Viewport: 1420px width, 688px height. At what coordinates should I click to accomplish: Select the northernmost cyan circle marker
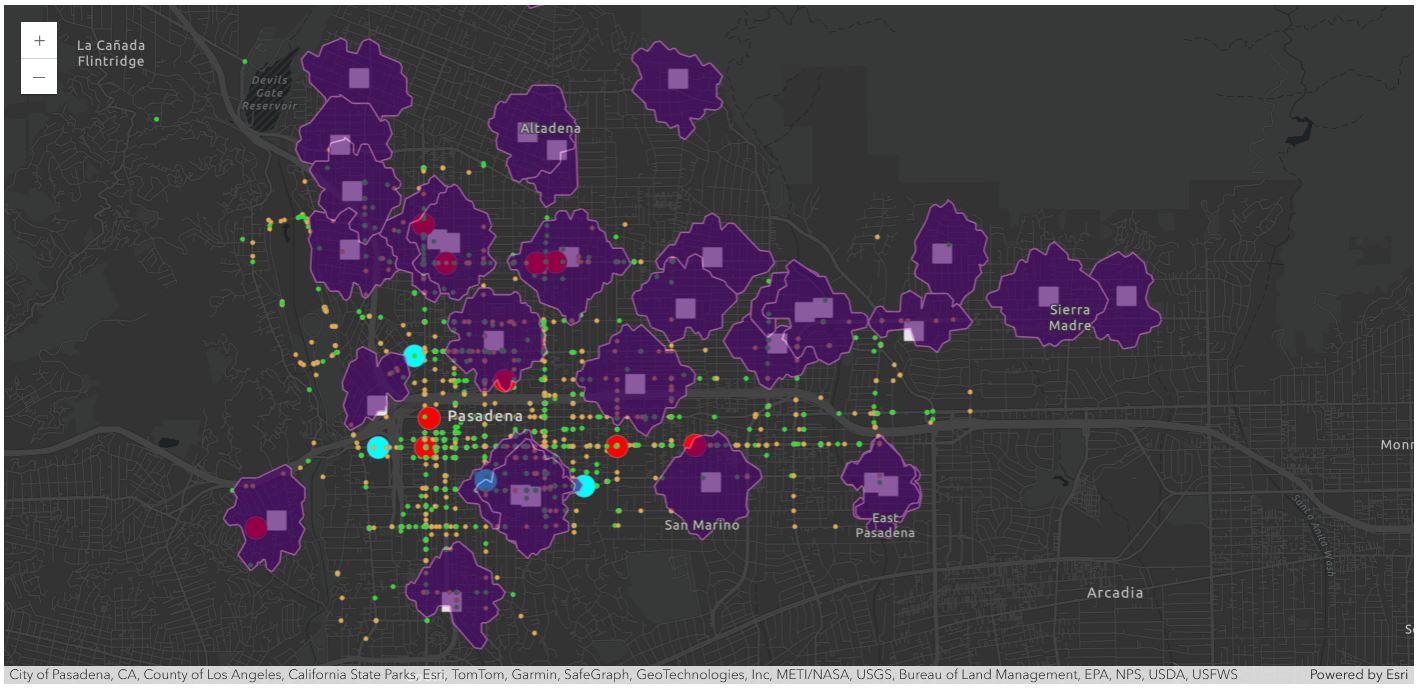click(x=414, y=355)
